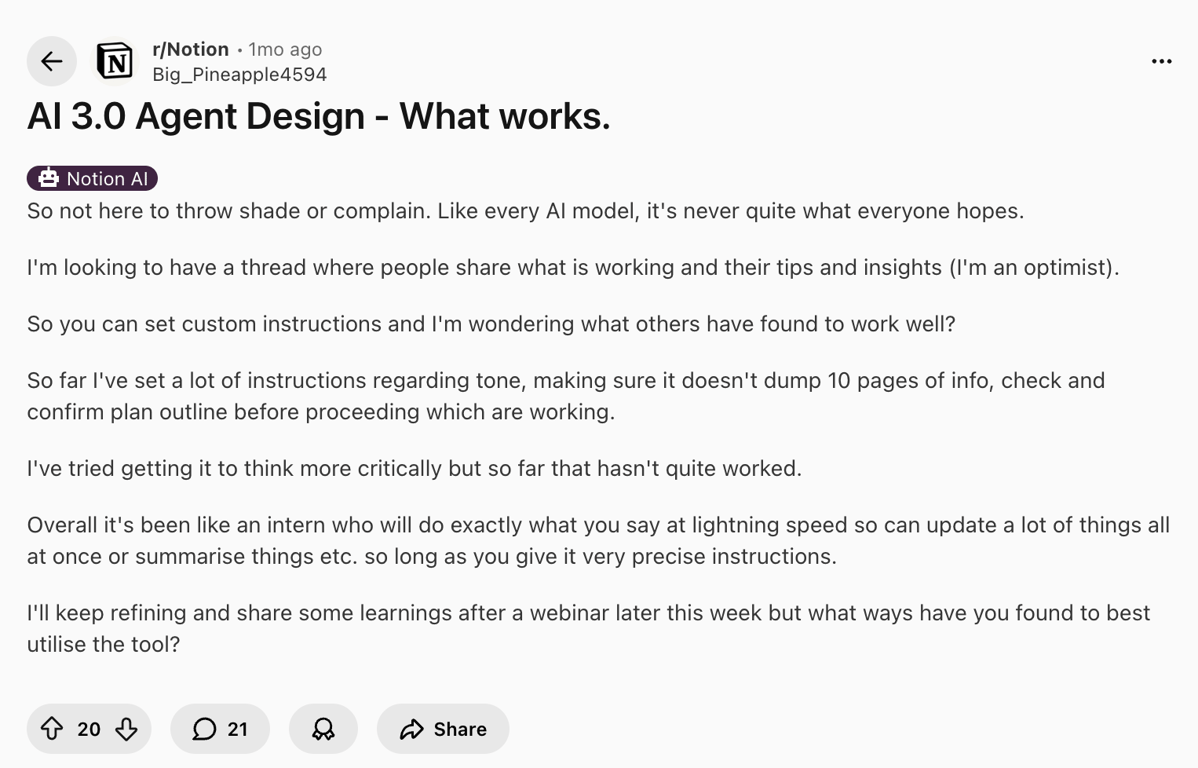Screen dimensions: 1198x768
Task: Click the vote score showing 20
Action: [88, 729]
